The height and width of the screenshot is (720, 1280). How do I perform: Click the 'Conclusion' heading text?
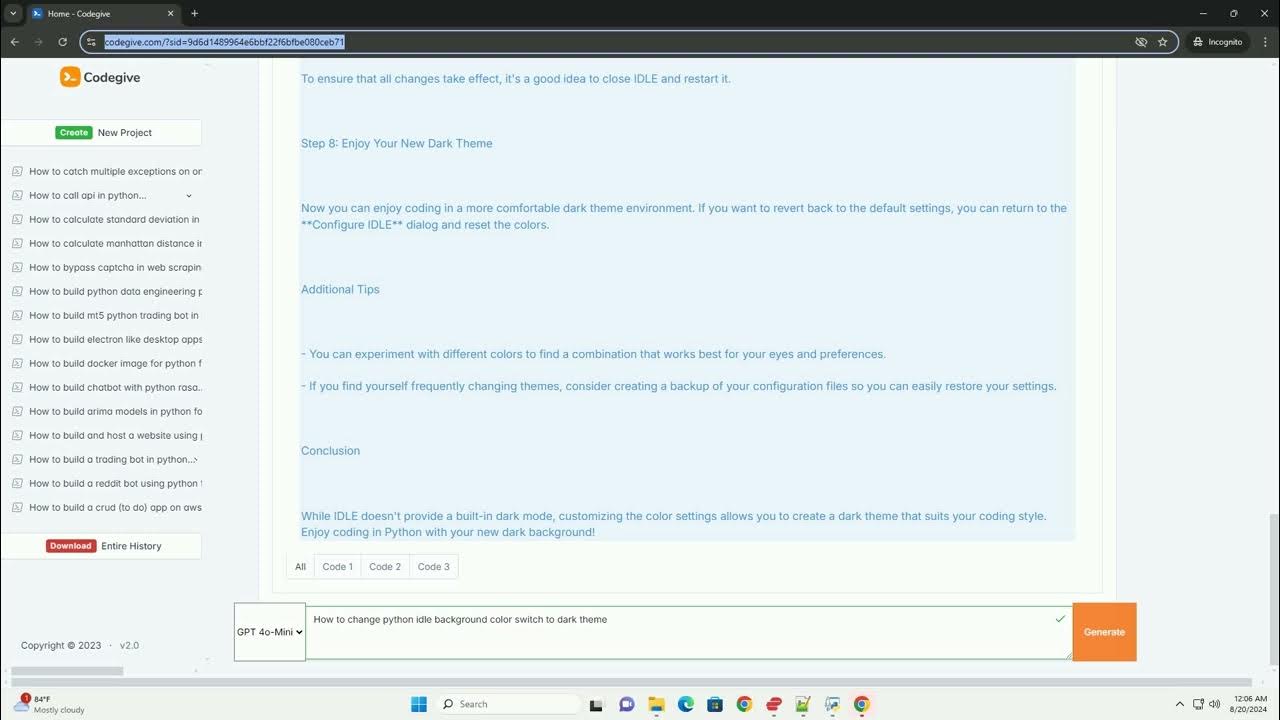[x=330, y=450]
